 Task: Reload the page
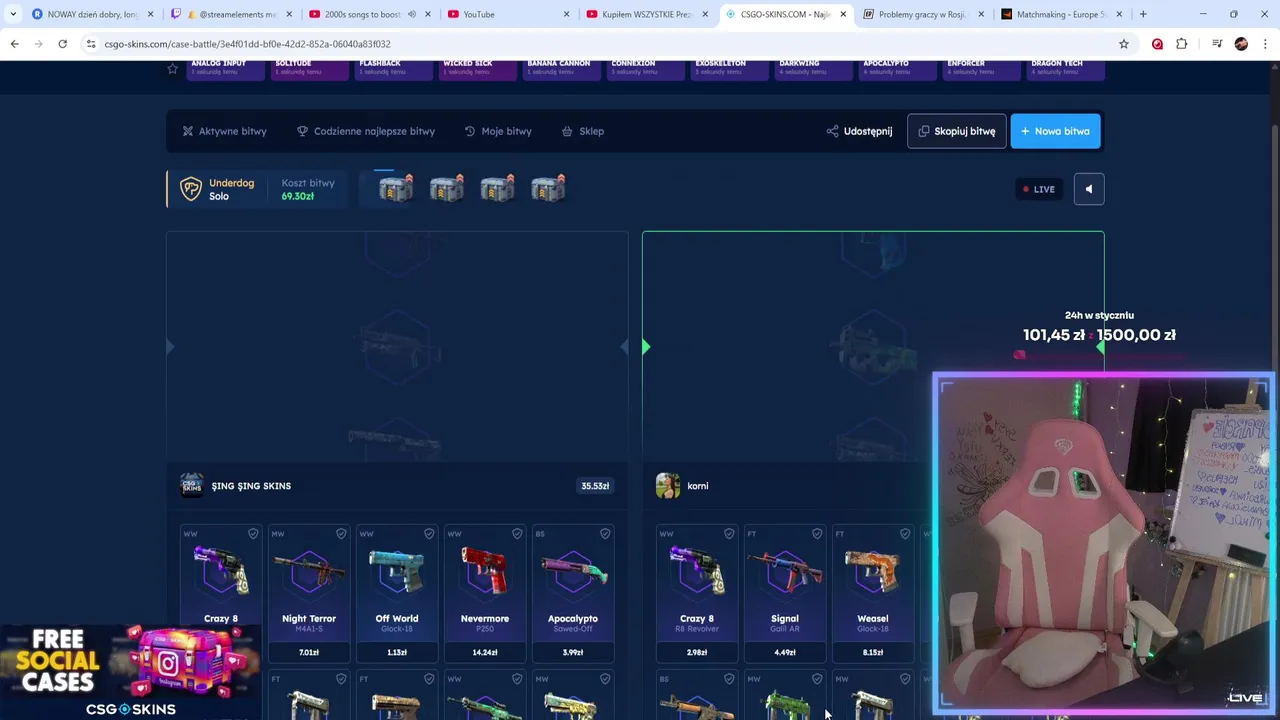tap(62, 44)
